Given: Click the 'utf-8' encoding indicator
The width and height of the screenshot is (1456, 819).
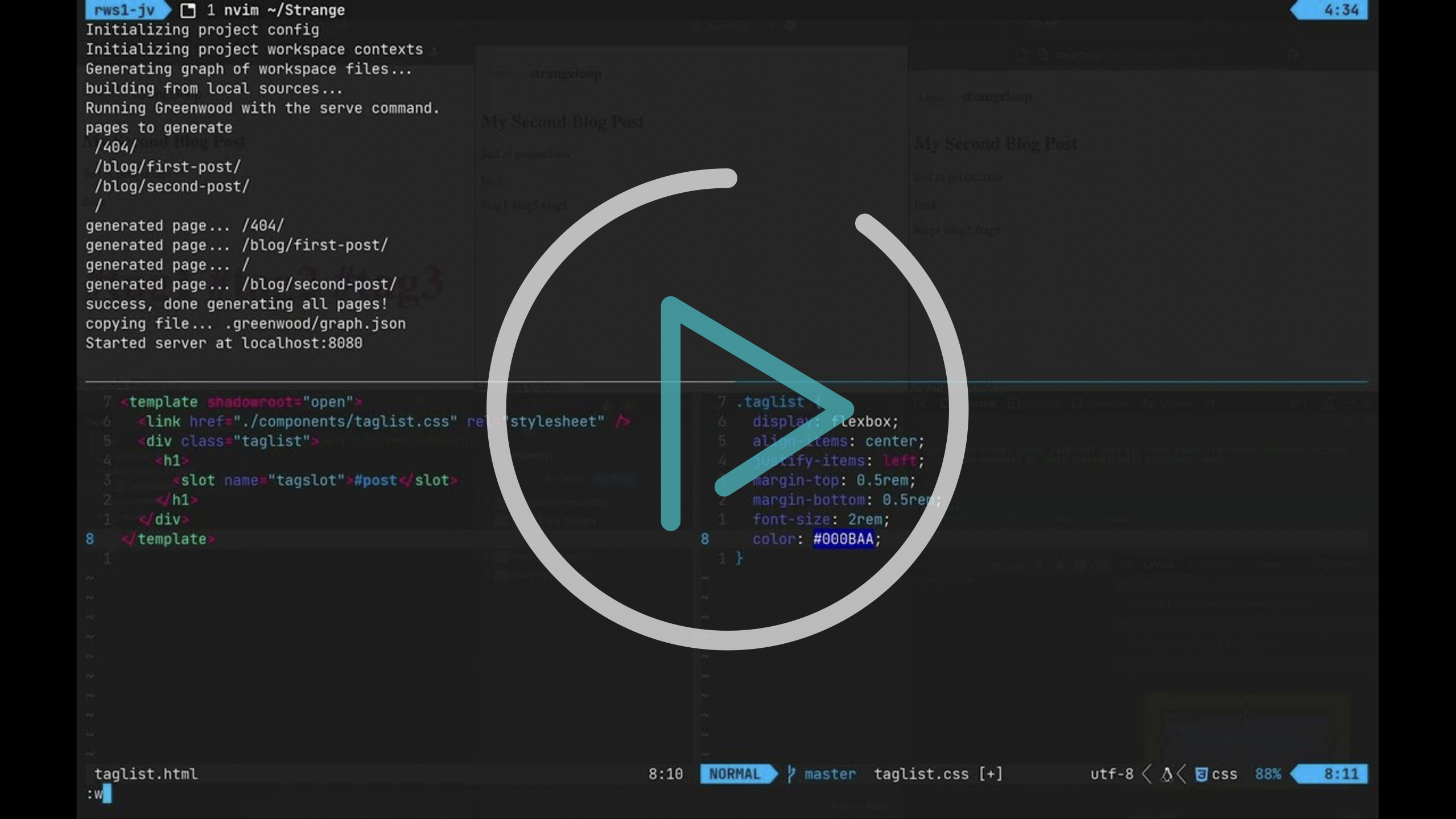Looking at the screenshot, I should tap(1112, 774).
